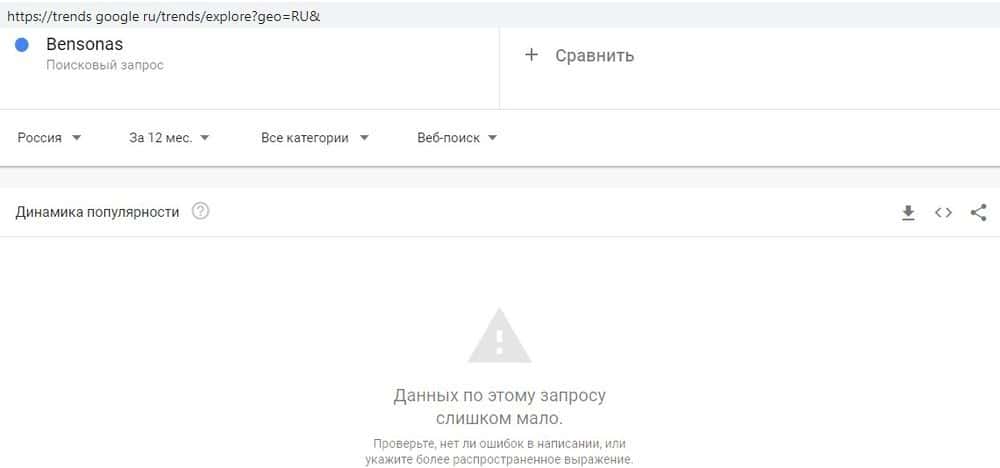Viewport: 1000px width, 468px height.
Task: Open the Россия region dropdown
Action: click(x=49, y=138)
